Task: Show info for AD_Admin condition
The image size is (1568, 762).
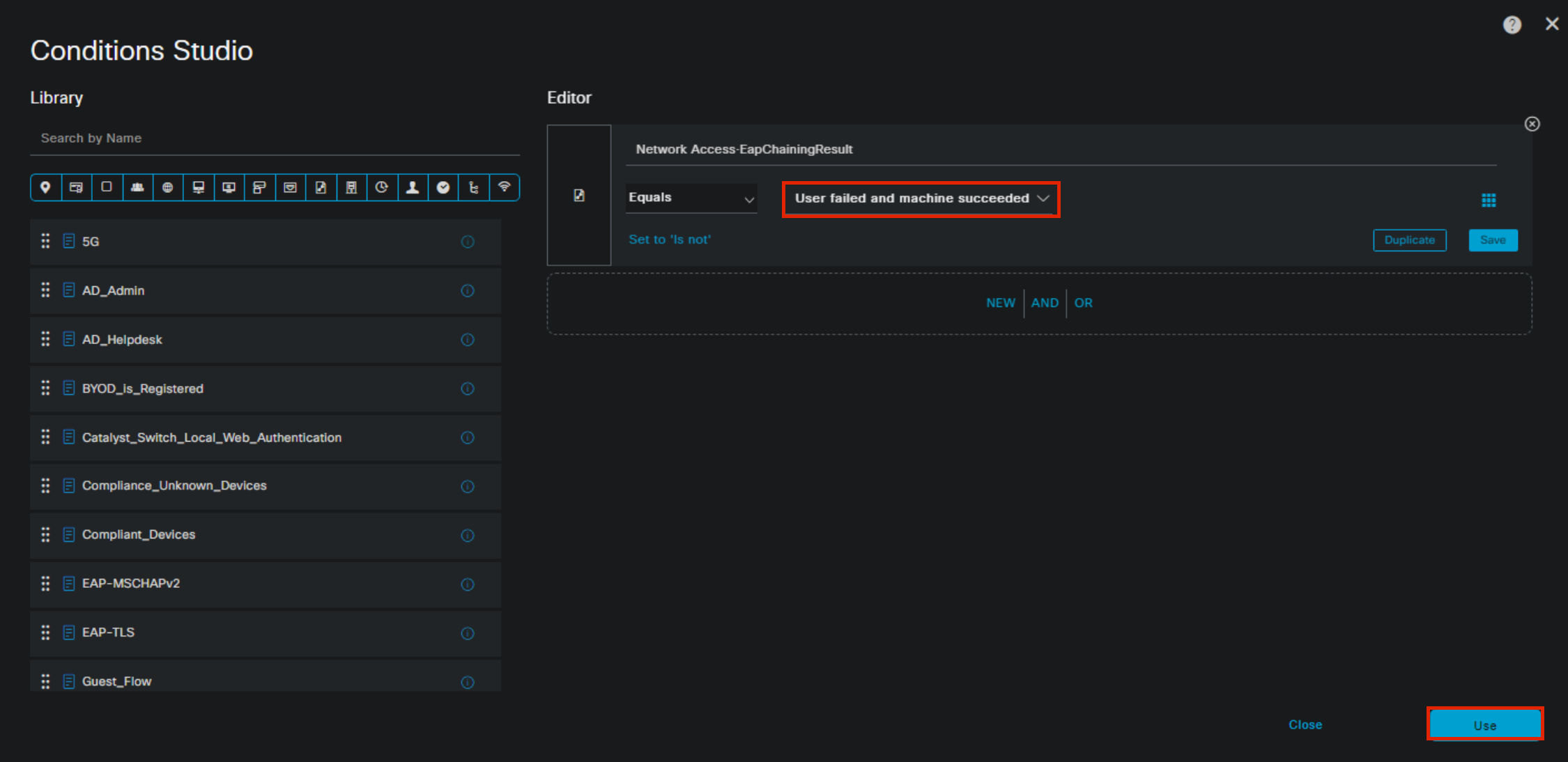Action: (468, 290)
